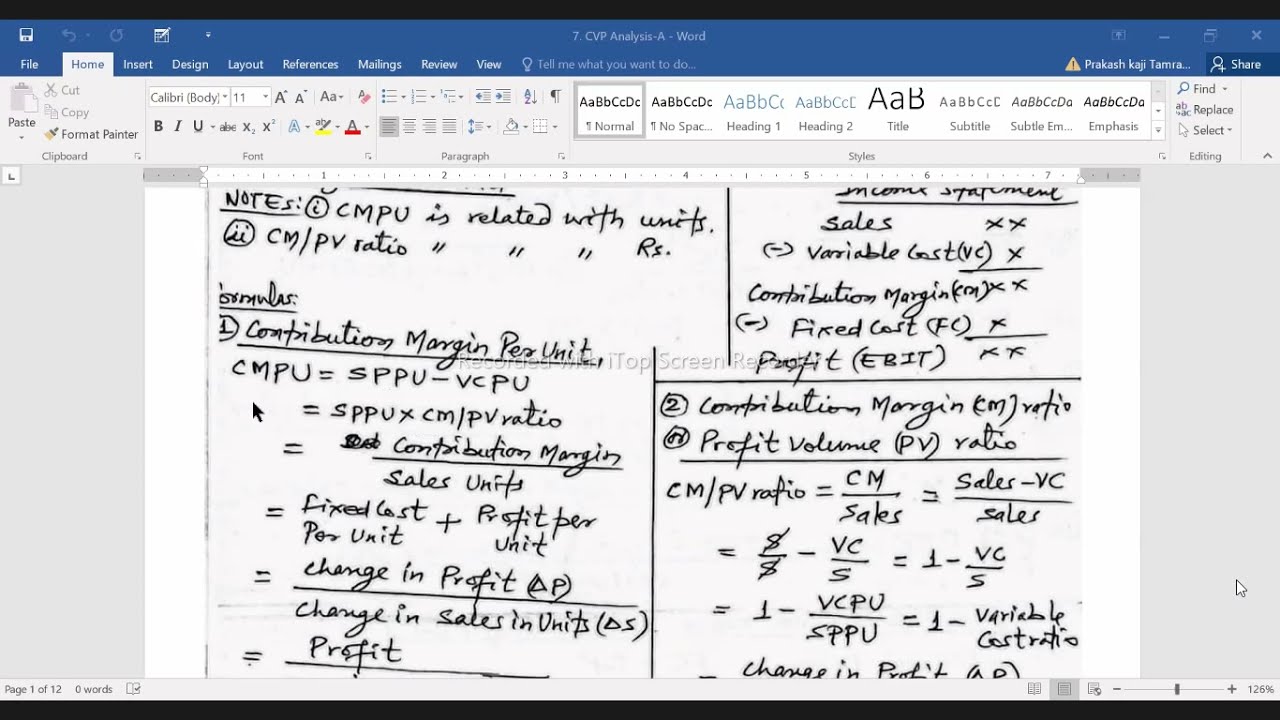
Task: Click the Save icon in title bar
Action: [26, 35]
